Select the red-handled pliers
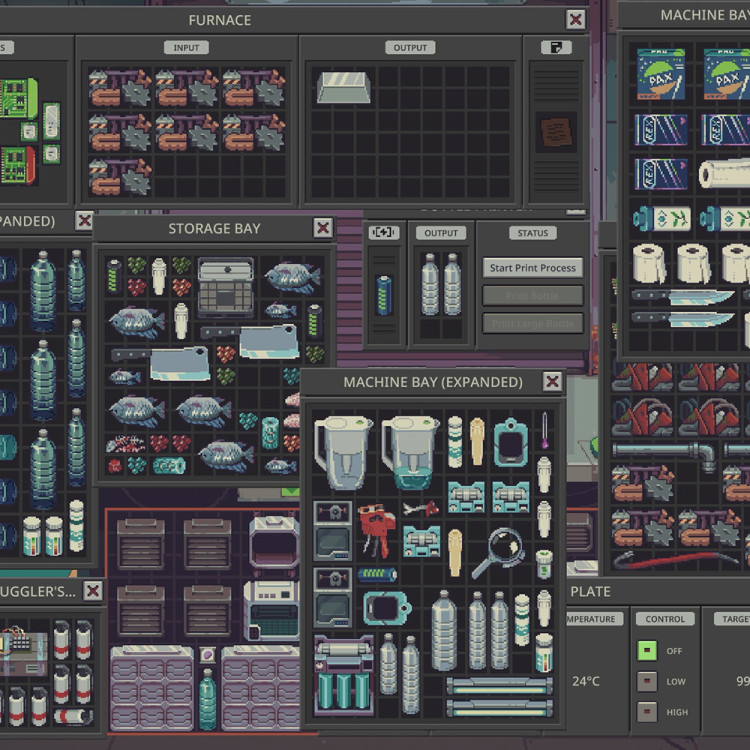Viewport: 750px width, 750px height. (x=421, y=508)
